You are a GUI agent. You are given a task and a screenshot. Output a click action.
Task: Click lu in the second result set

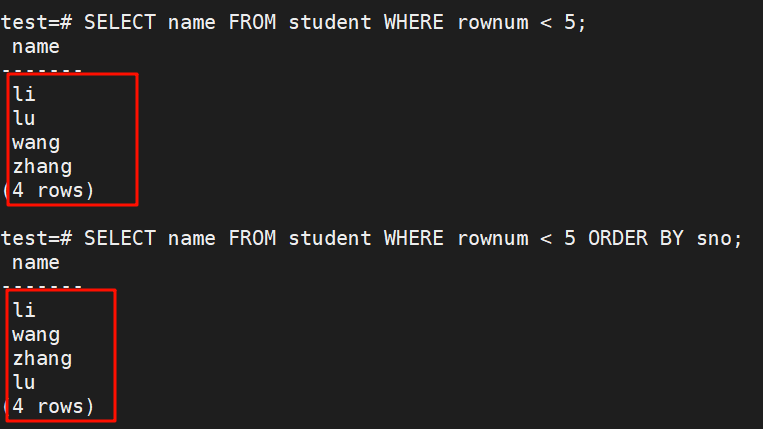24,382
